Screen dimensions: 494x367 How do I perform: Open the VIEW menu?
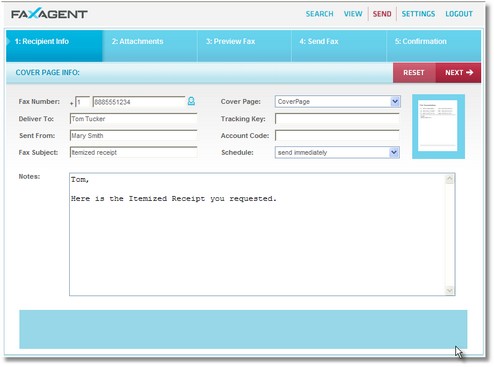click(353, 14)
